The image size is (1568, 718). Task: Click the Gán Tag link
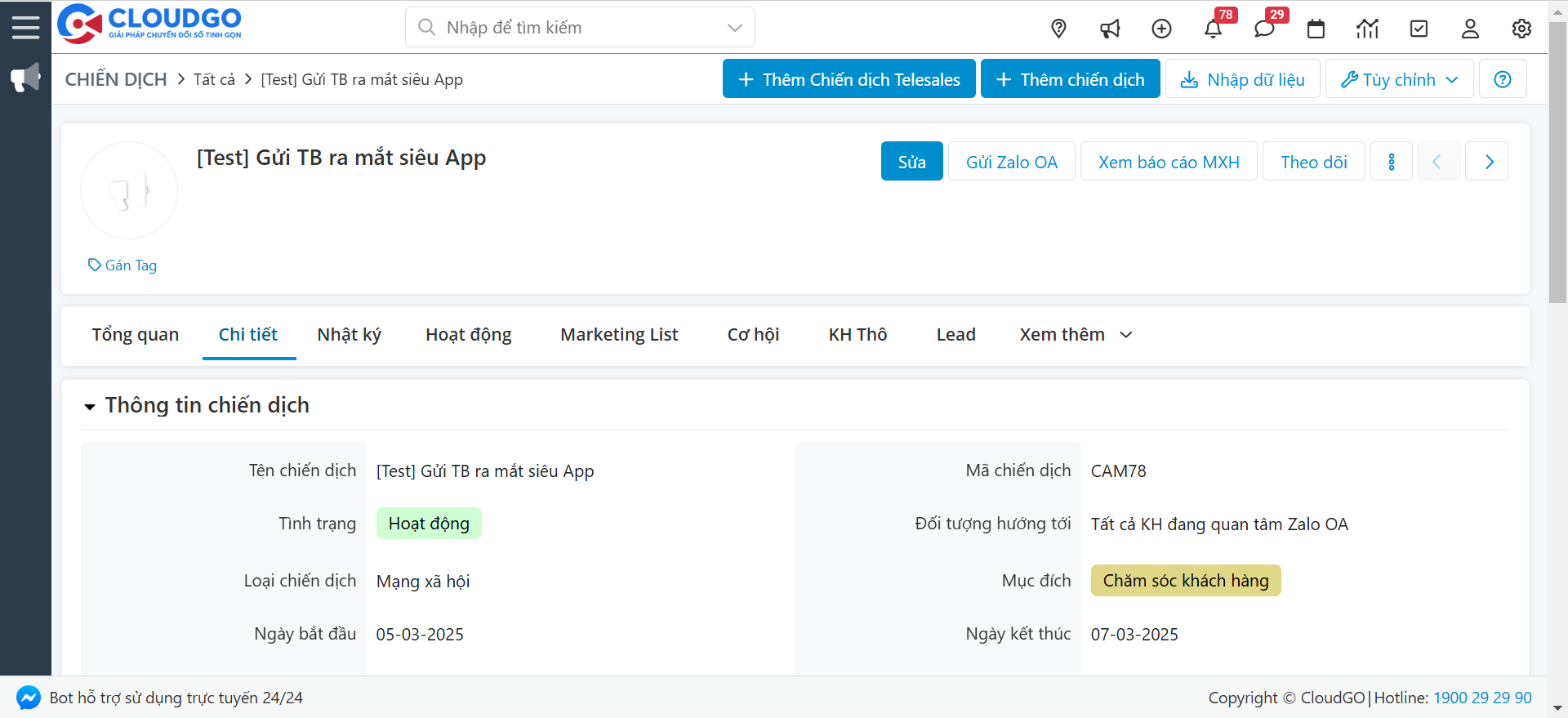[x=122, y=265]
